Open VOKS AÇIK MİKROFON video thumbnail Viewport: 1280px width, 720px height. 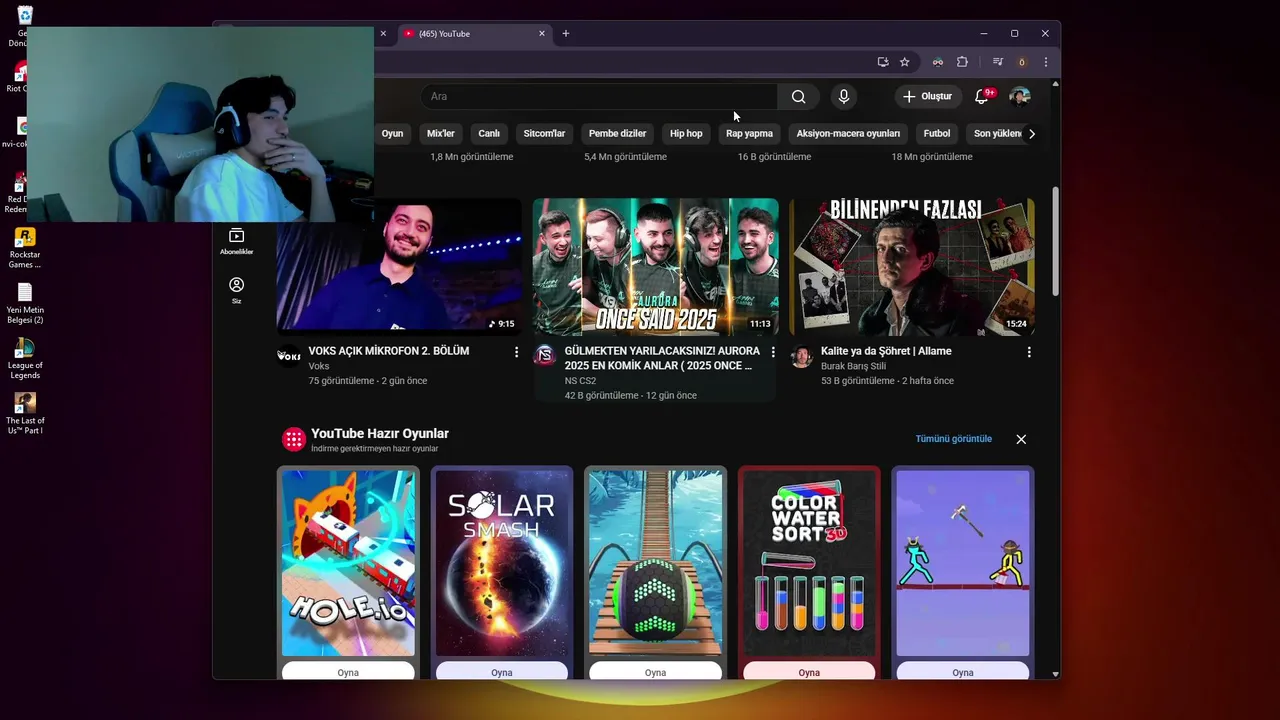pos(399,266)
